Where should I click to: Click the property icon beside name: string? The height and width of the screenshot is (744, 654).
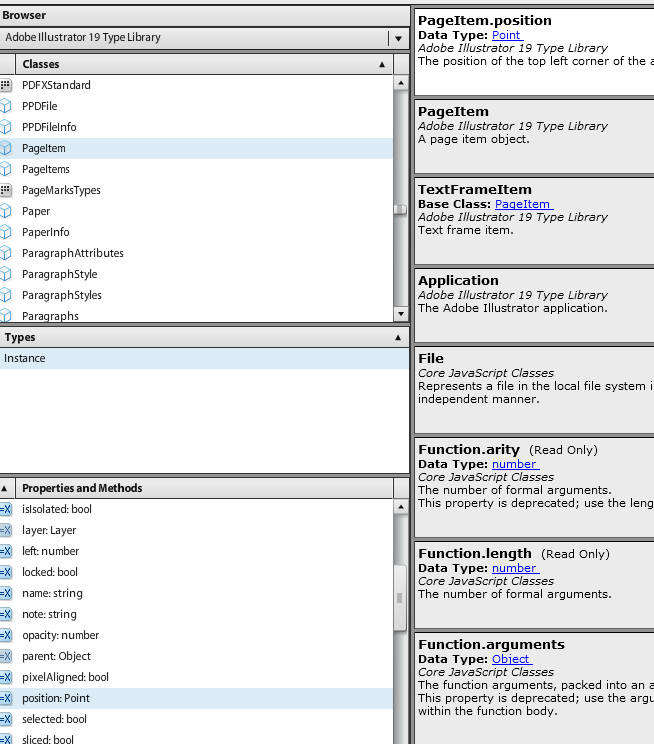click(6, 593)
